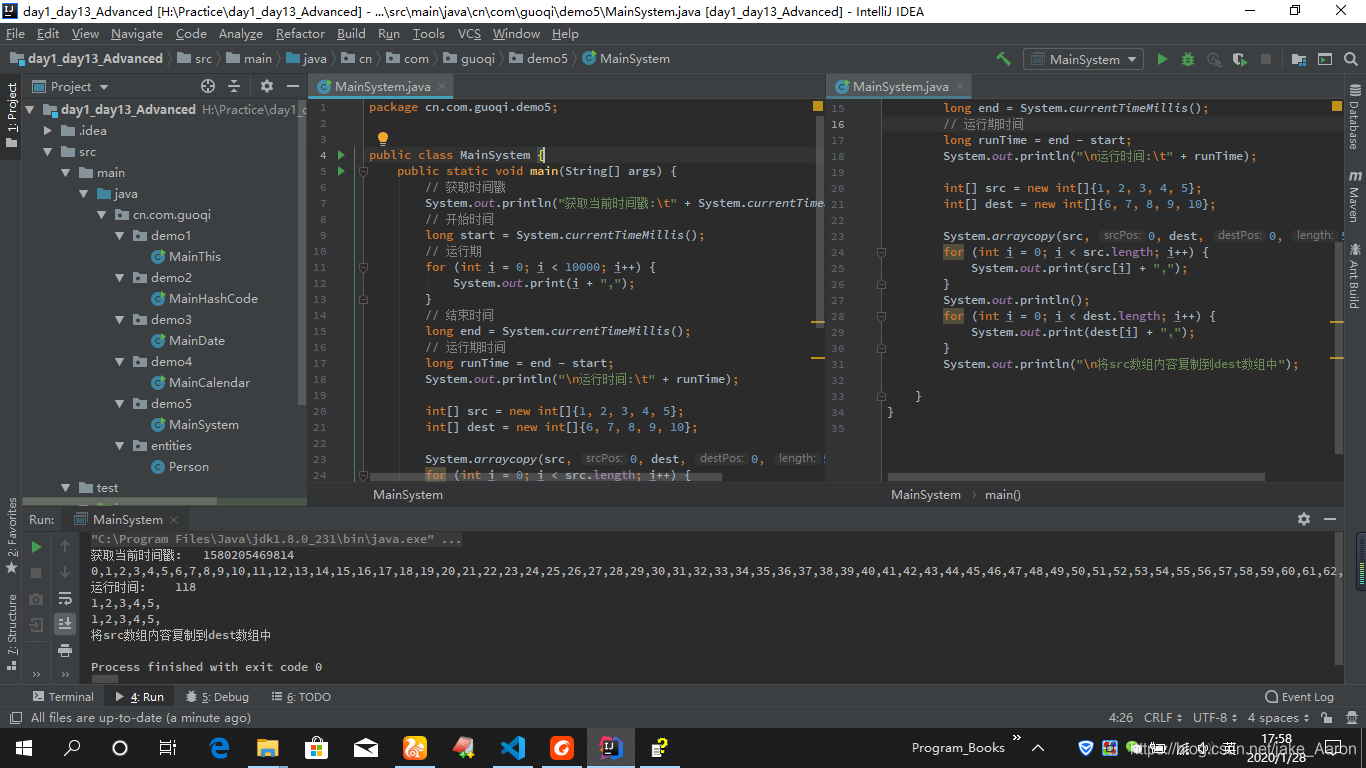Toggle the Project tool window side tab

pyautogui.click(x=11, y=115)
